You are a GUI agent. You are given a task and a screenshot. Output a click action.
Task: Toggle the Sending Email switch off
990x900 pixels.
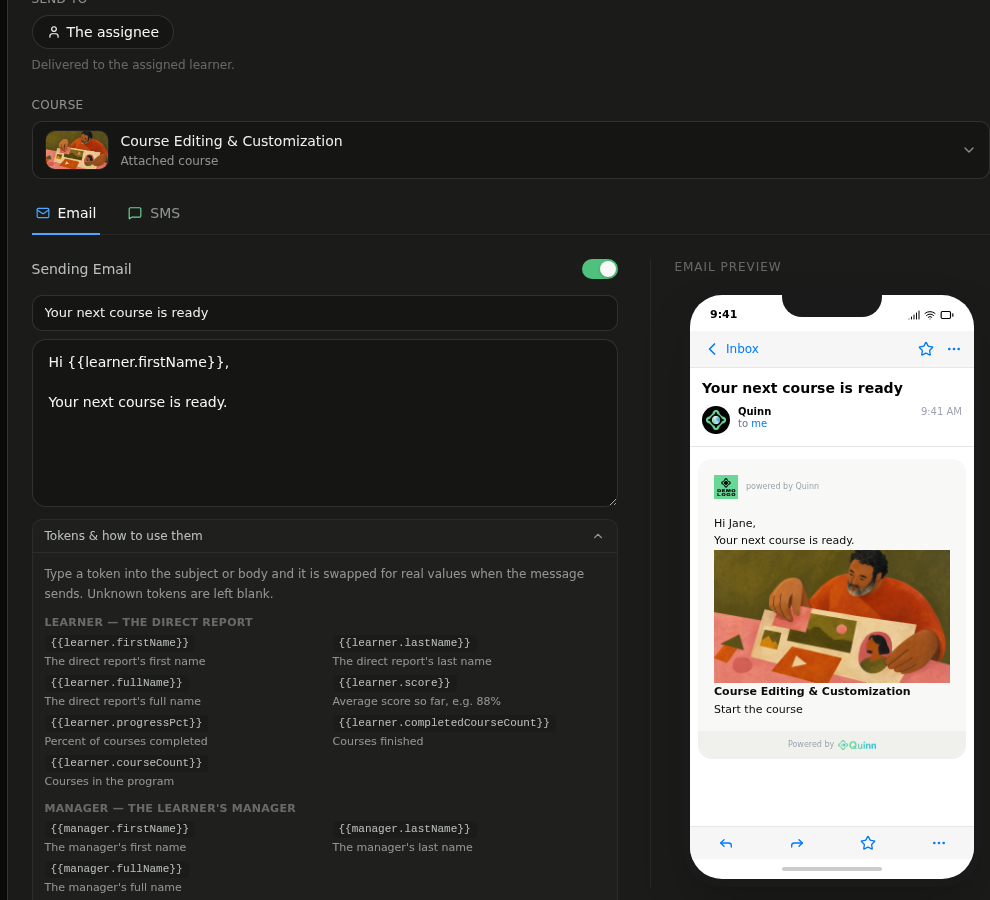(599, 269)
